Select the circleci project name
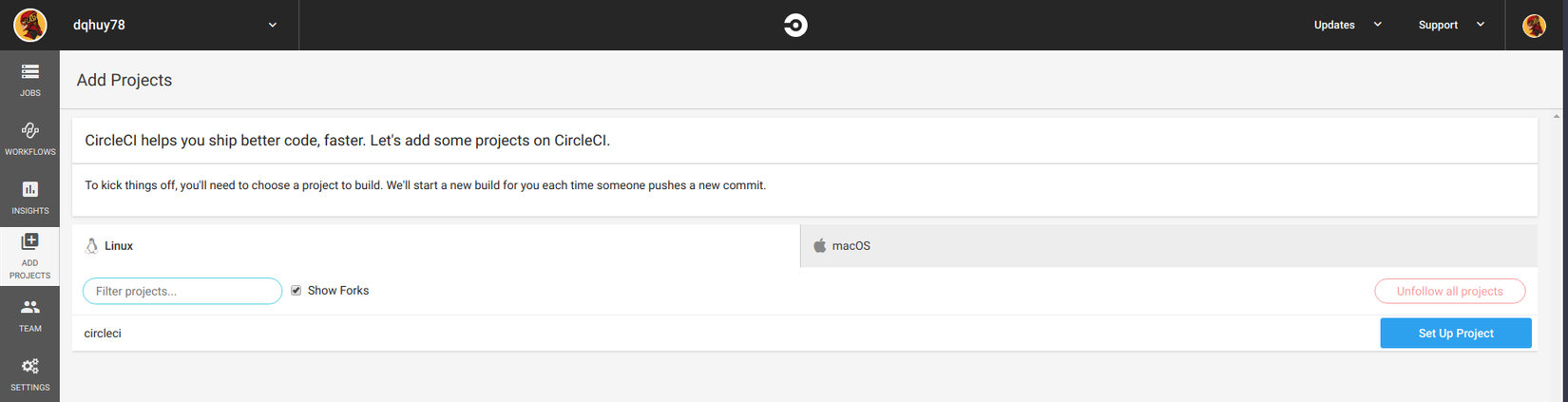Screen dimensions: 1568x402 tap(103, 334)
